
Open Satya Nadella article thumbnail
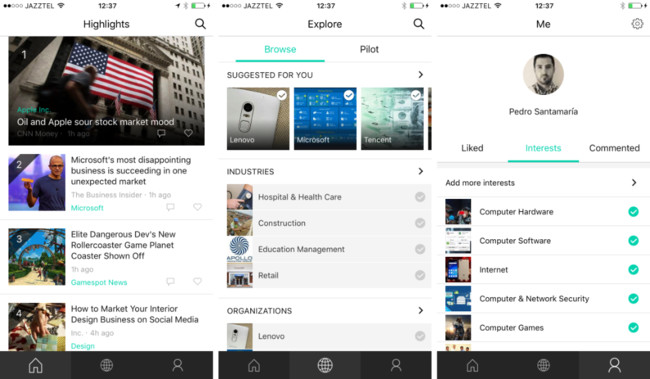click(x=37, y=182)
